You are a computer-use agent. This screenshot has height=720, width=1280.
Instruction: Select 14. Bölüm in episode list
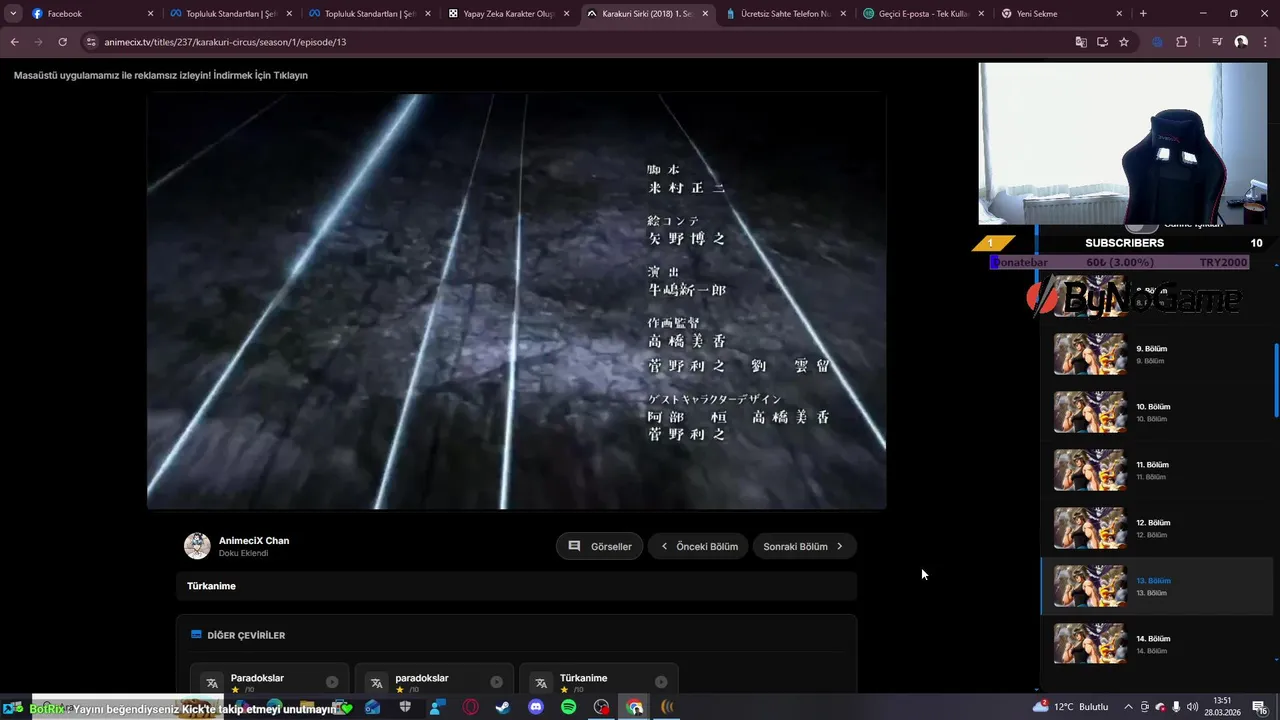point(1157,644)
